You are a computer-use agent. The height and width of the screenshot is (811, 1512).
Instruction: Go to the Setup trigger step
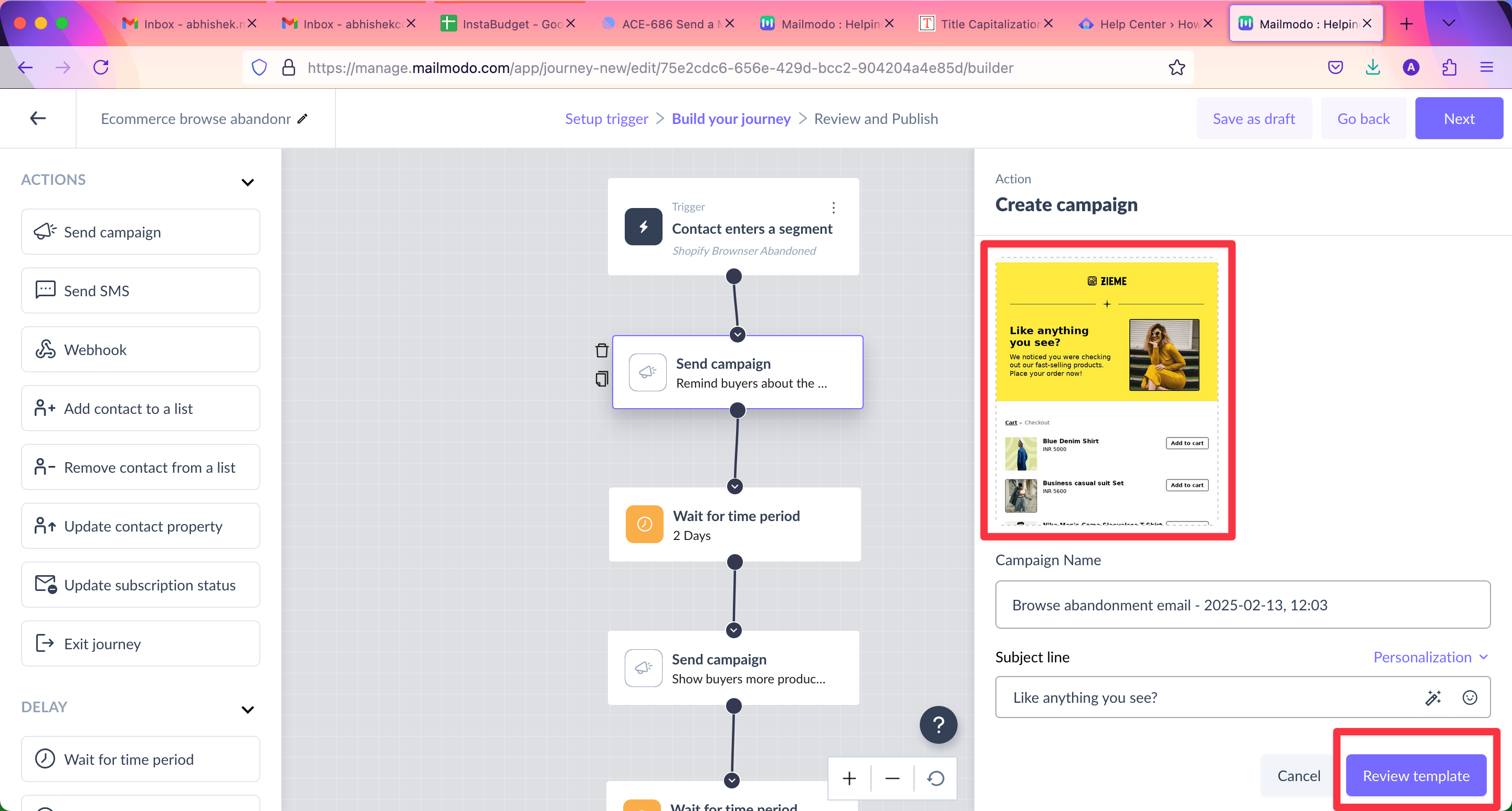coord(606,119)
